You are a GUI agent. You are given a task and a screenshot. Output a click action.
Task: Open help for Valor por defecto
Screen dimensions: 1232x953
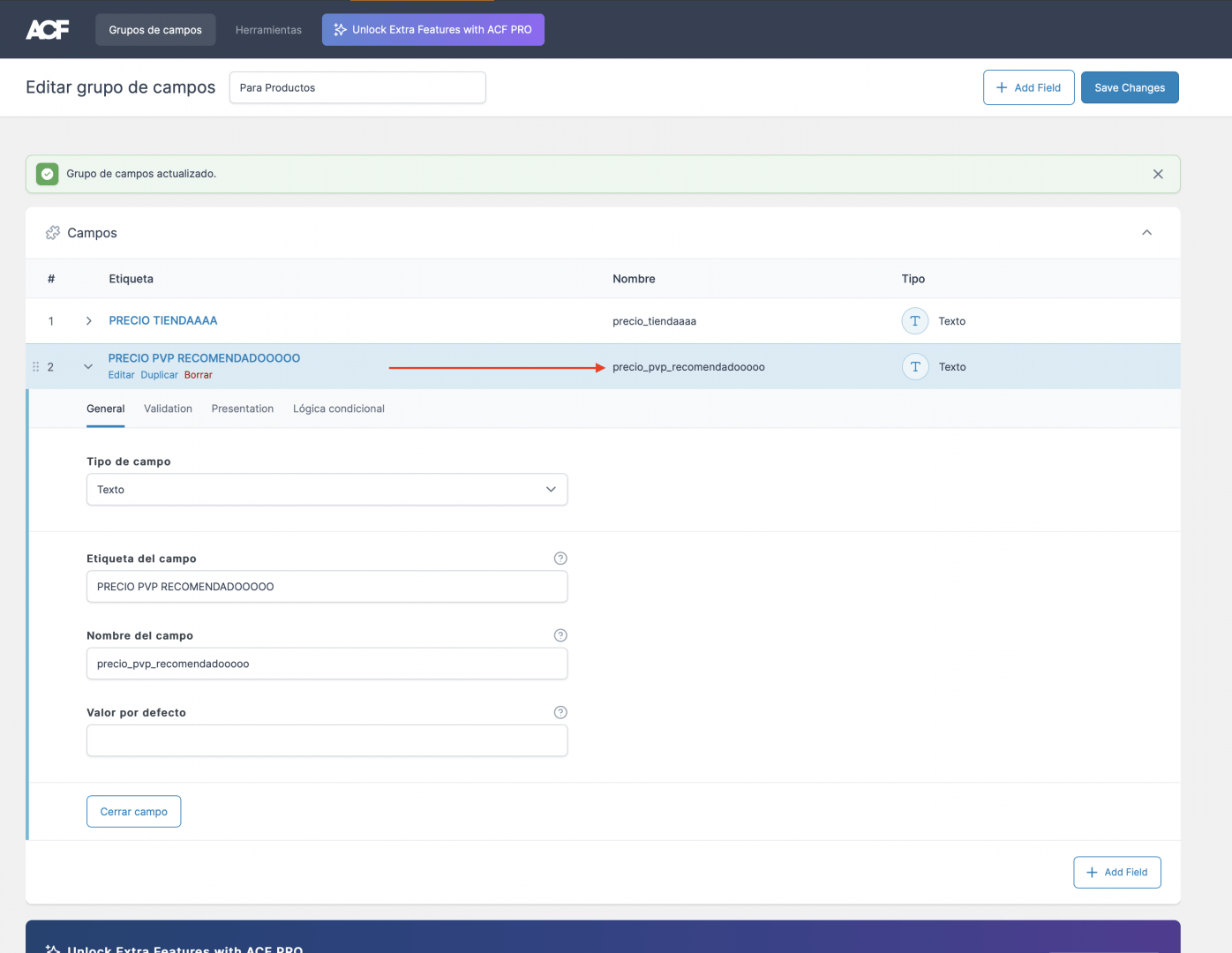point(560,713)
